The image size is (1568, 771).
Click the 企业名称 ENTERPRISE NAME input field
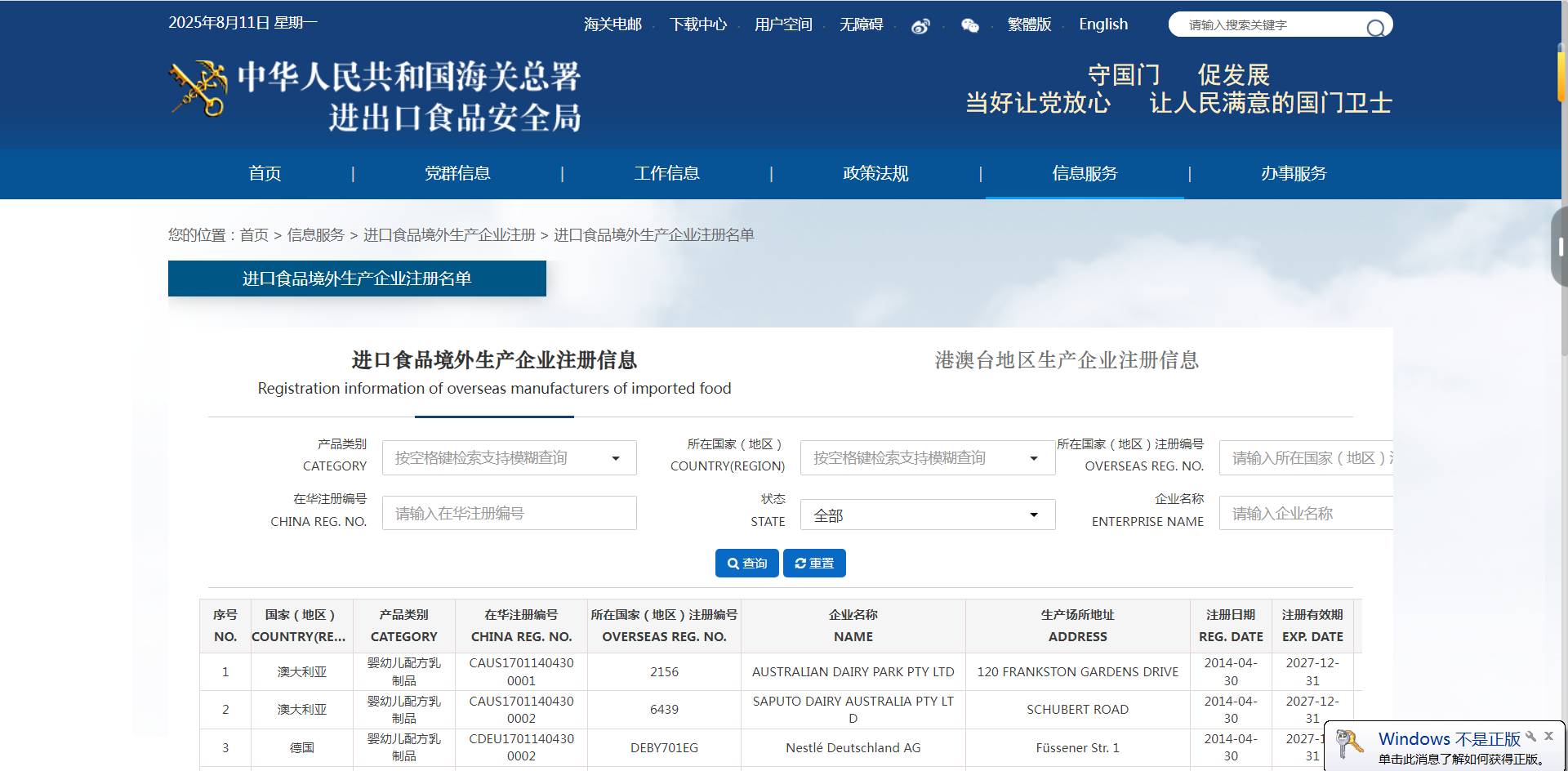coord(1306,513)
